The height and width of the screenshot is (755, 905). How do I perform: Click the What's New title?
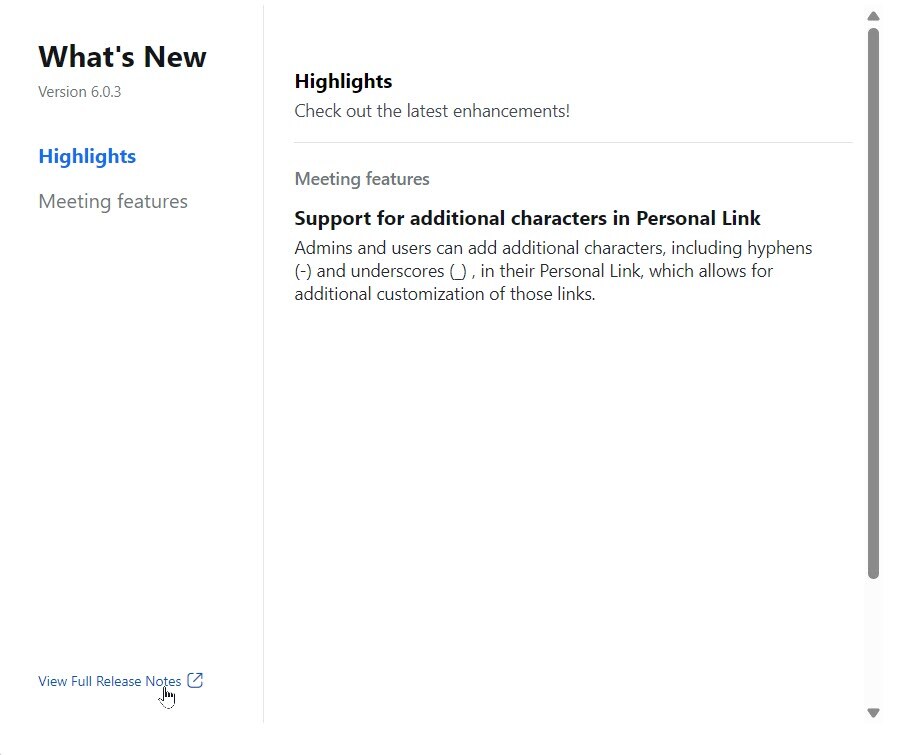122,56
